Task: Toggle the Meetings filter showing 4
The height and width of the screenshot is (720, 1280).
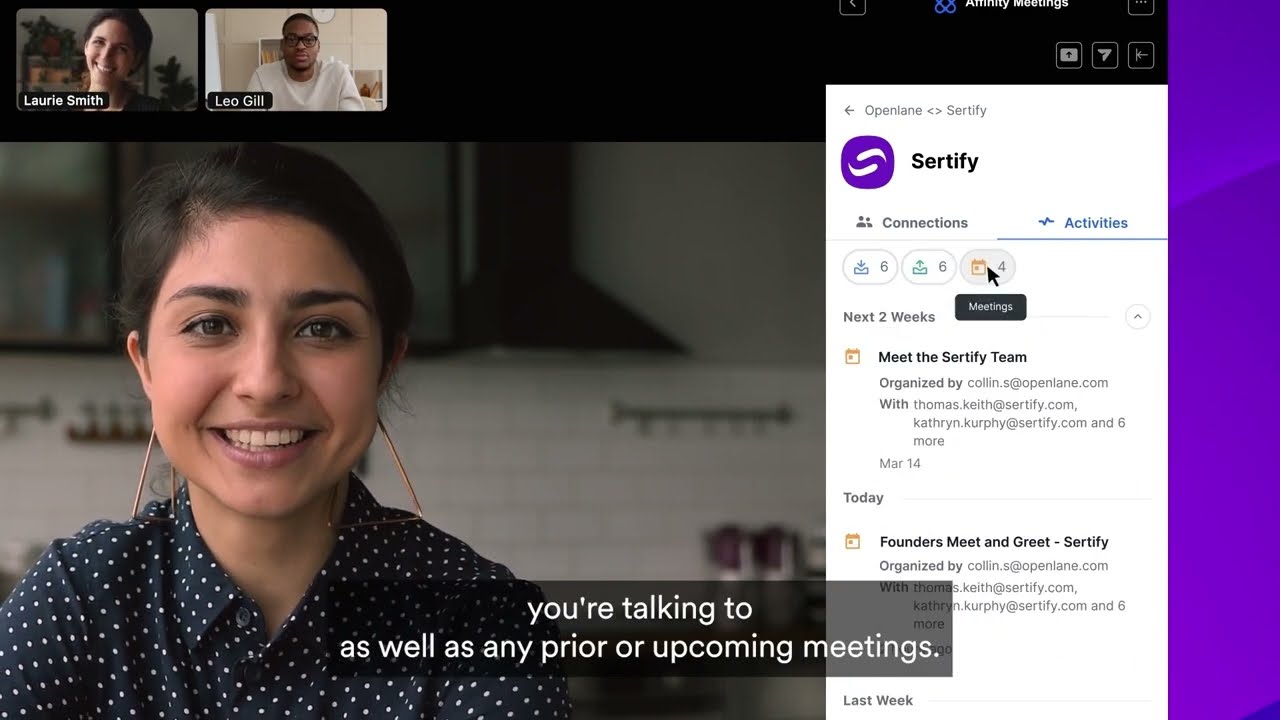Action: (988, 267)
